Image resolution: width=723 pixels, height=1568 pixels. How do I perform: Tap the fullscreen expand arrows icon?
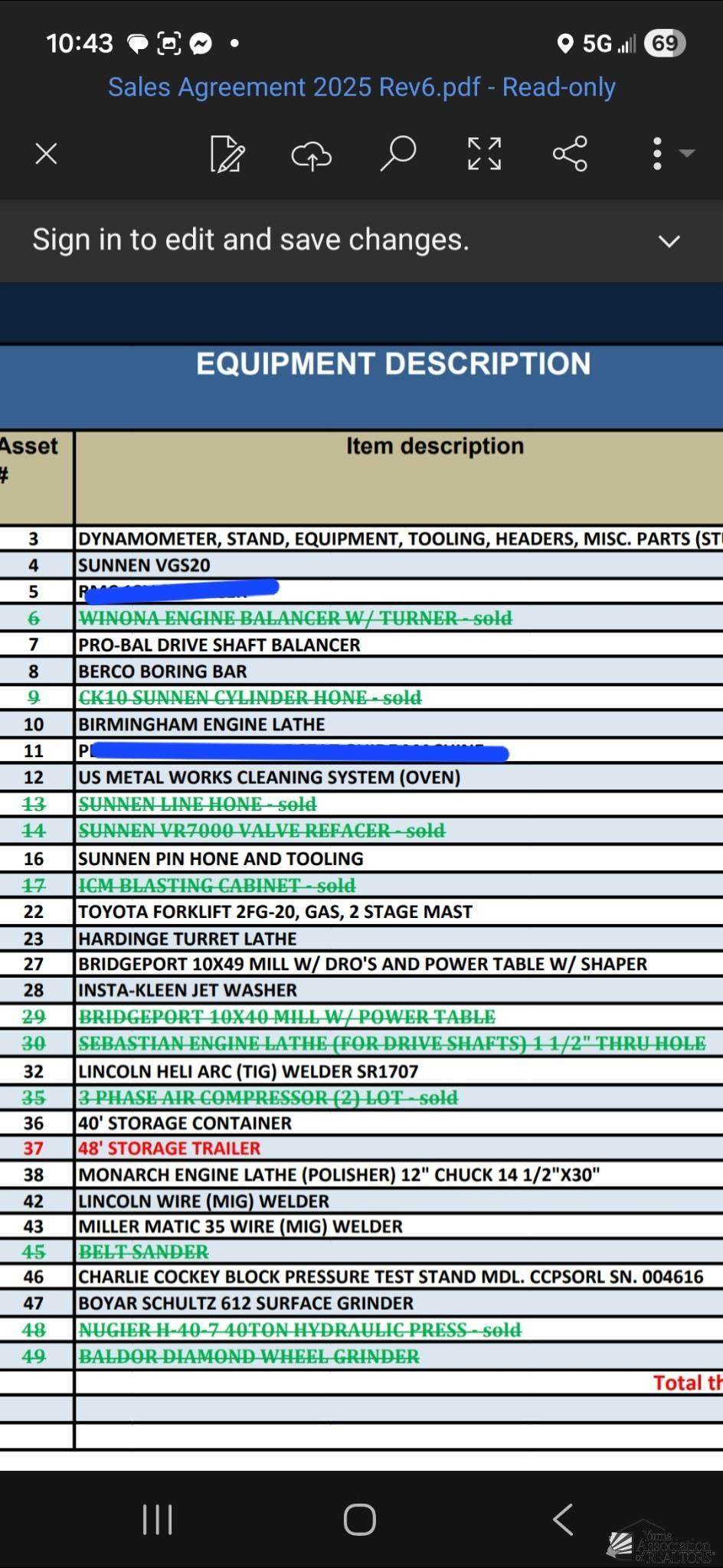click(x=485, y=154)
